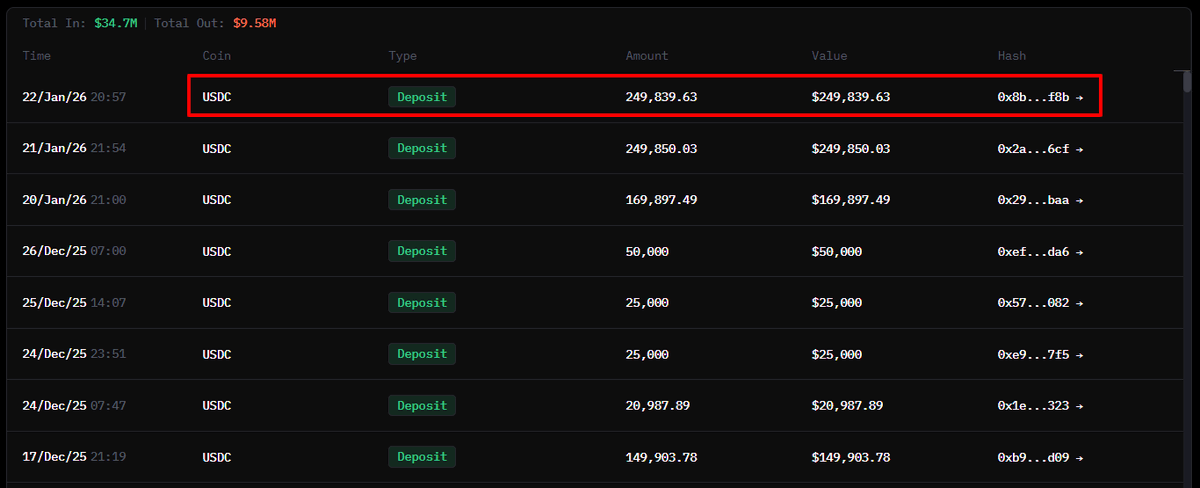Open transaction hash 0x2a...6cf link
Image resolution: width=1200 pixels, height=488 pixels.
[1040, 148]
